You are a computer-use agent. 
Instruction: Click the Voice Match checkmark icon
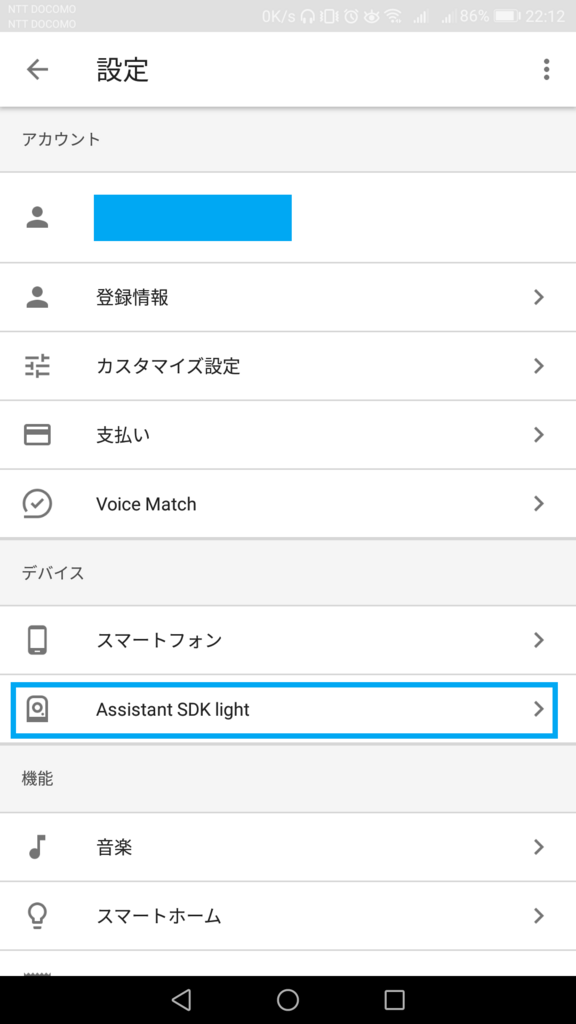[x=40, y=504]
